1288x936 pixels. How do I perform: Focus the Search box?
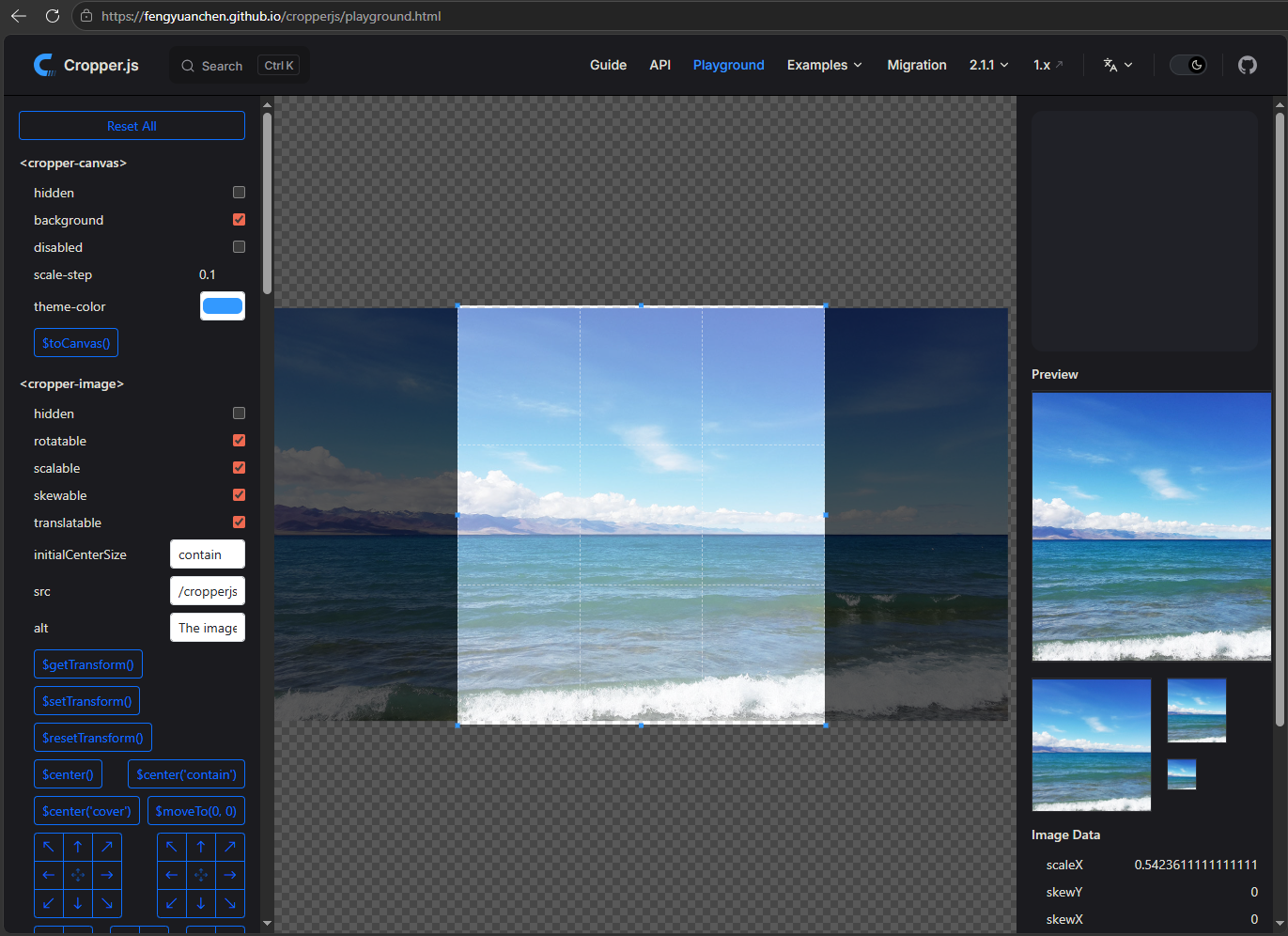(x=240, y=66)
